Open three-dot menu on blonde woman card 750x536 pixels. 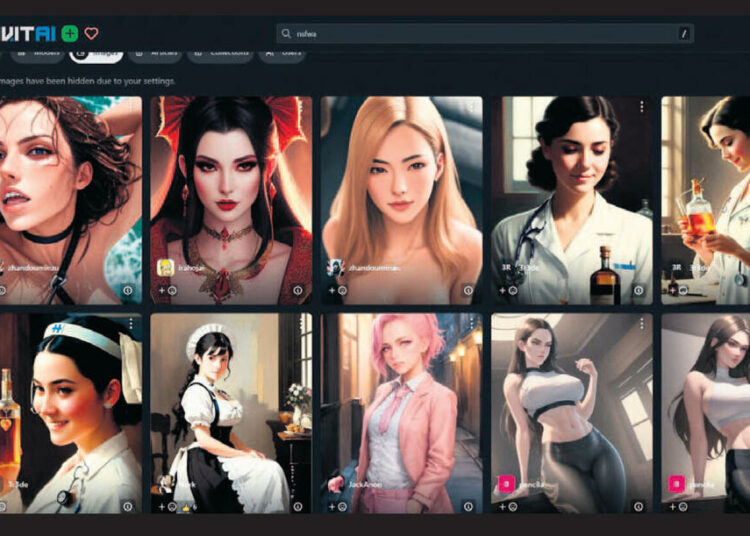coord(471,107)
